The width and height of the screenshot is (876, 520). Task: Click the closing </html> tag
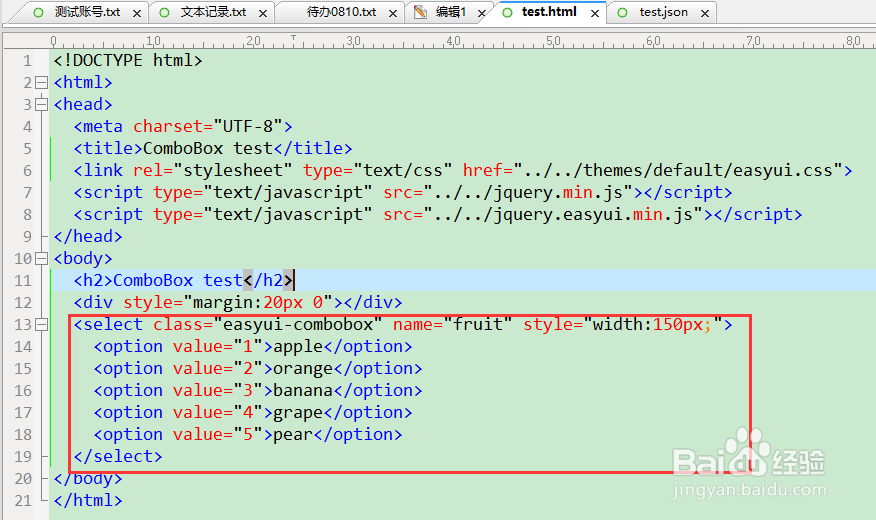click(88, 500)
